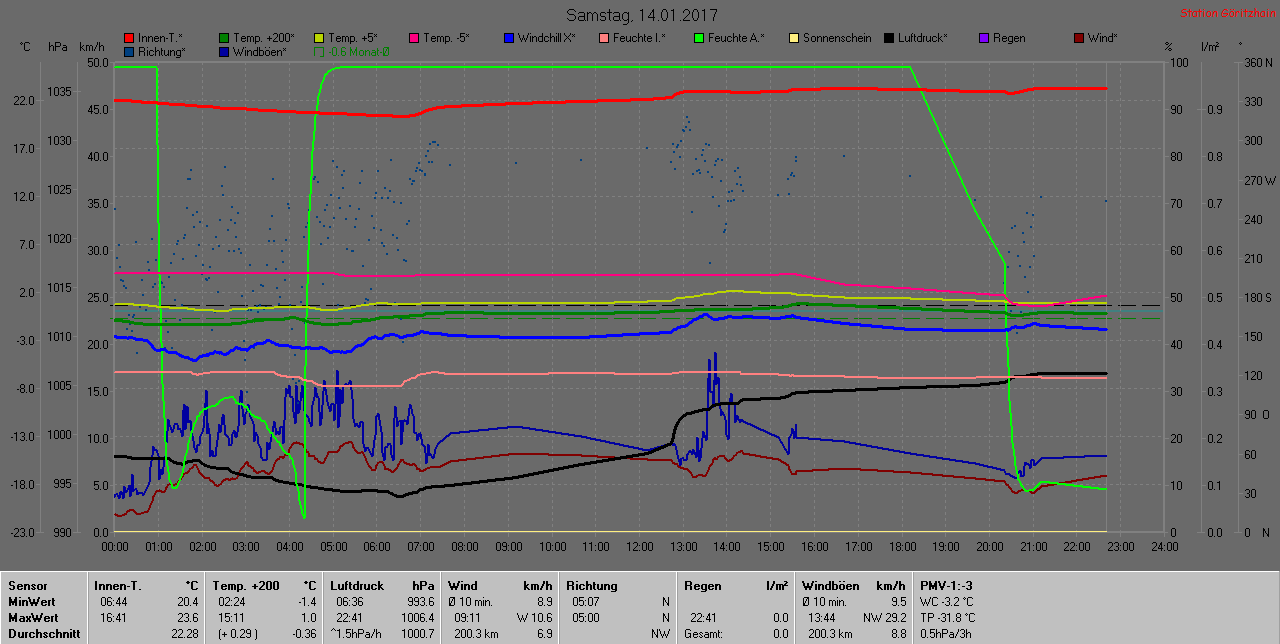The width and height of the screenshot is (1280, 644).
Task: Click the Luftdruck* legend label
Action: coord(922,38)
